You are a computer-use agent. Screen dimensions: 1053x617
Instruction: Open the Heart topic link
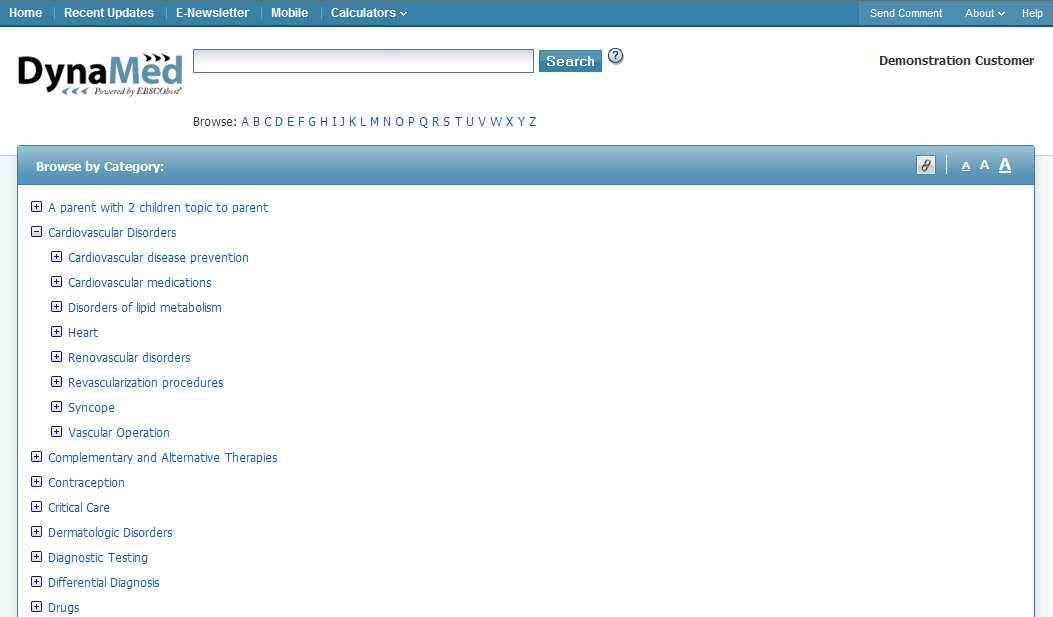coord(83,332)
